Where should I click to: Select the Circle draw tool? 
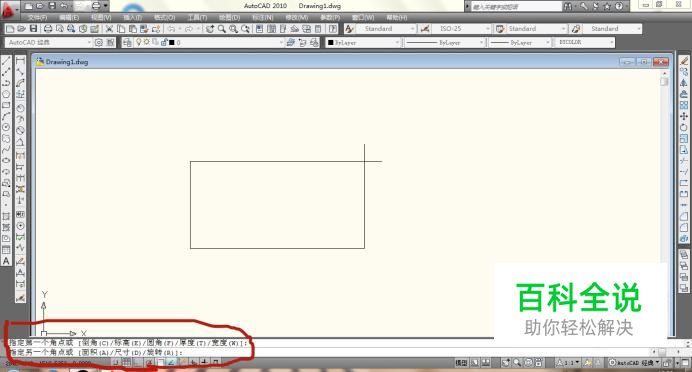[x=6, y=128]
